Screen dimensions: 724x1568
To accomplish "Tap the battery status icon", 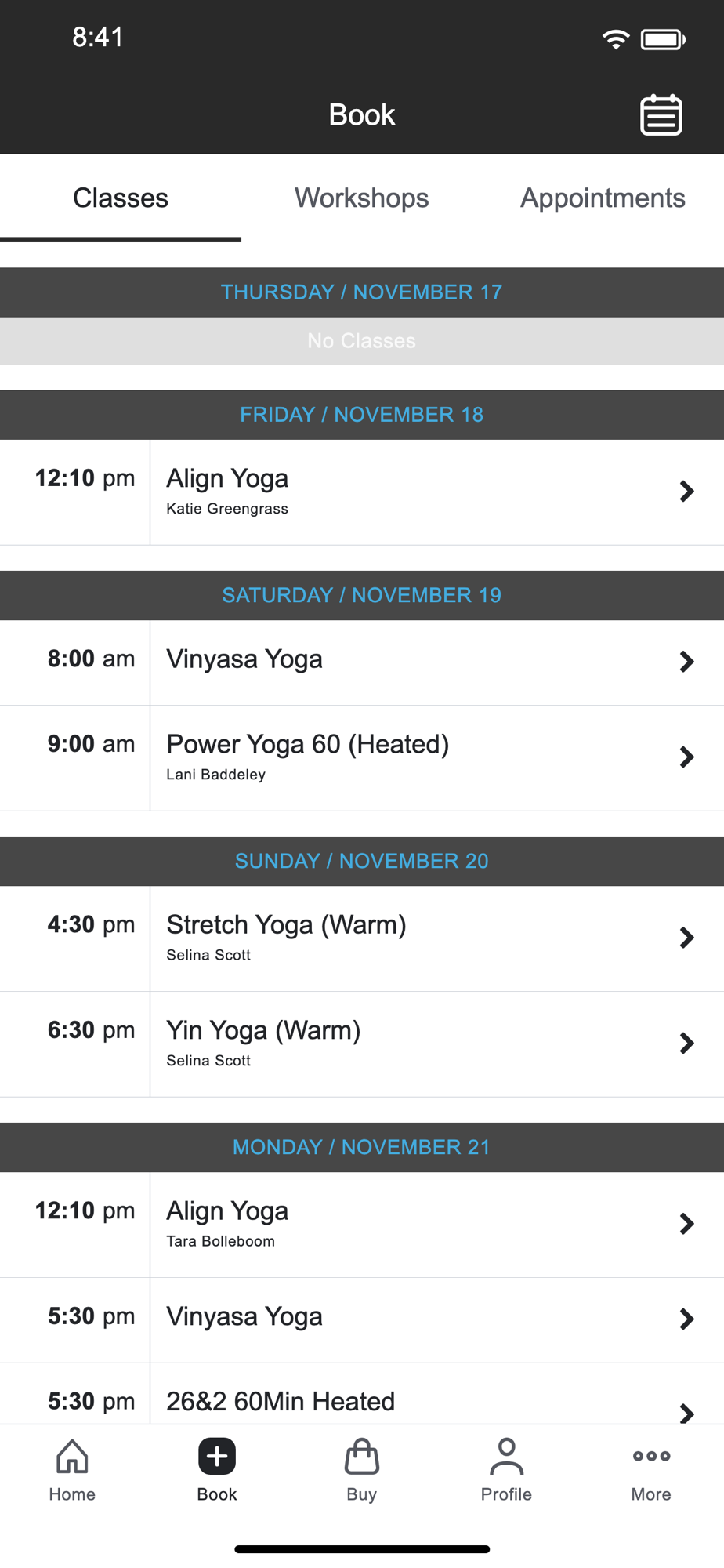I will tap(663, 39).
